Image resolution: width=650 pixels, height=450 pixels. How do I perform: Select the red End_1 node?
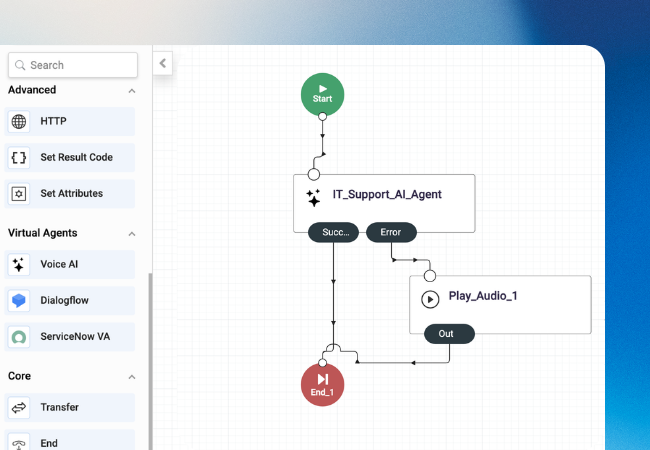[x=323, y=385]
